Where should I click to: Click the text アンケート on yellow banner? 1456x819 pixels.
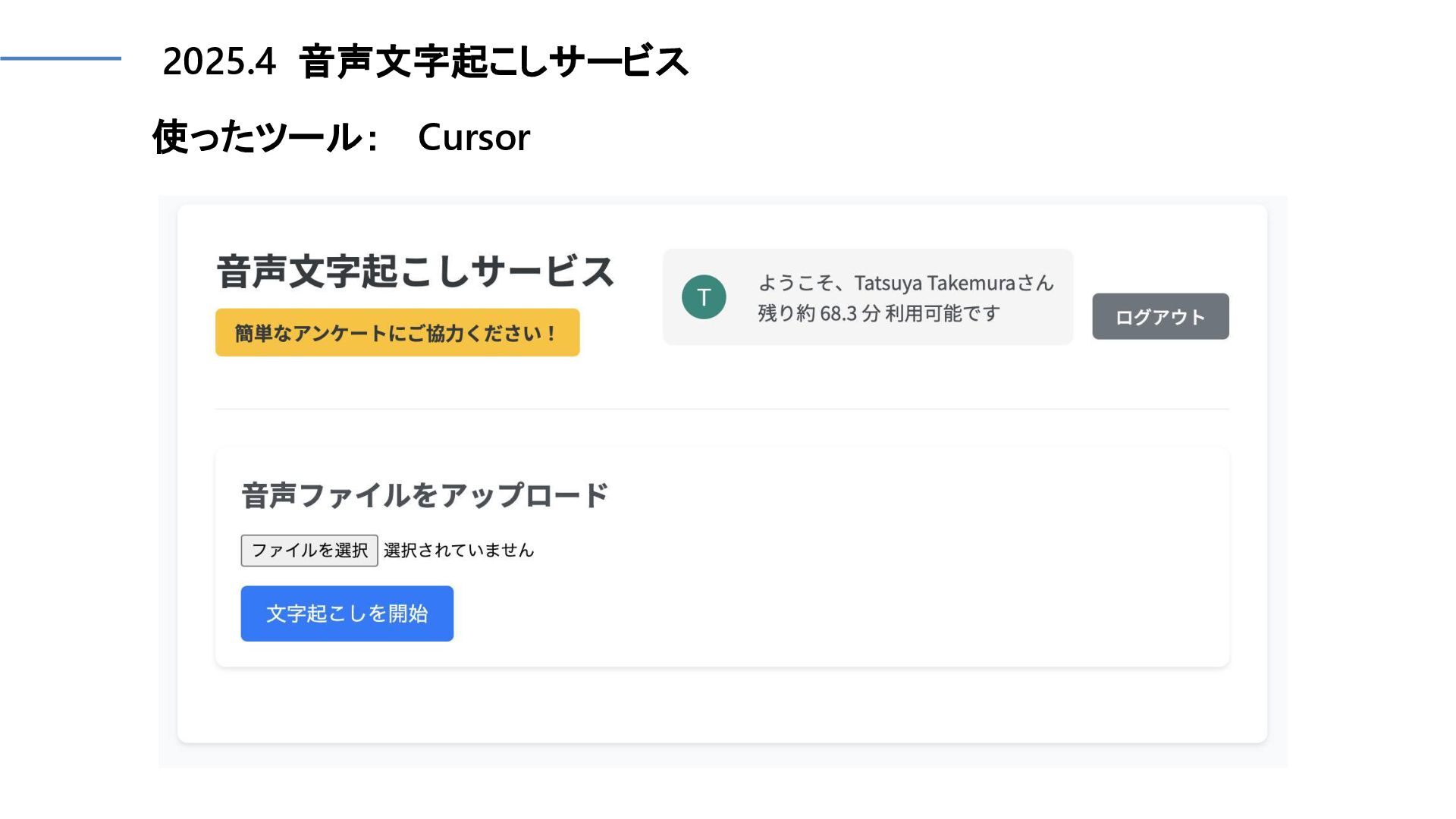pos(339,333)
